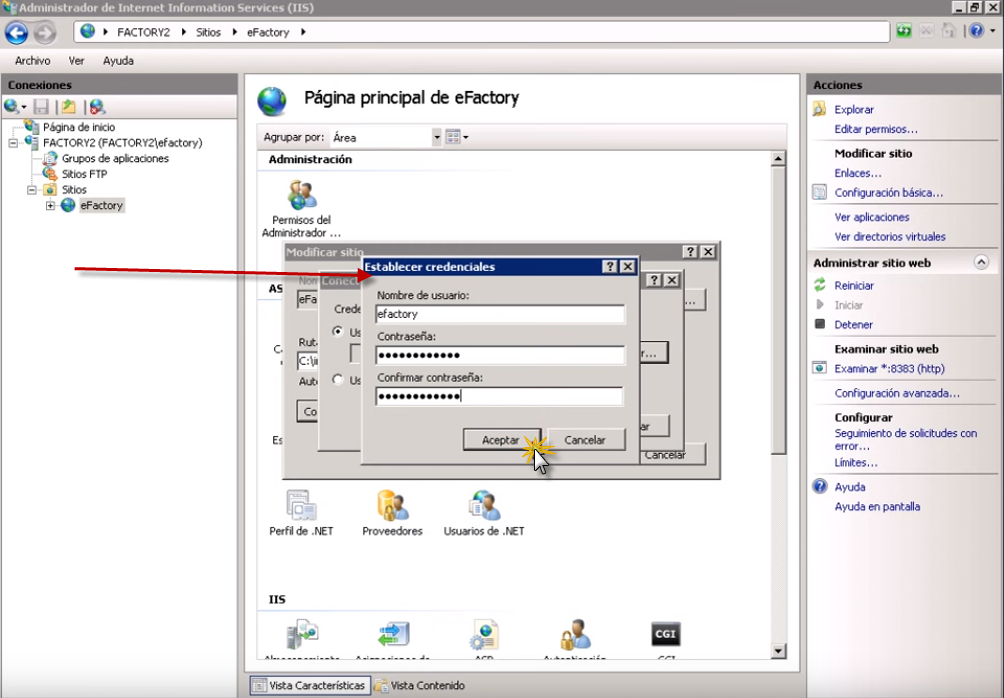
Task: Open the view mode dropdown next to Agrupar por
Action: [x=466, y=137]
